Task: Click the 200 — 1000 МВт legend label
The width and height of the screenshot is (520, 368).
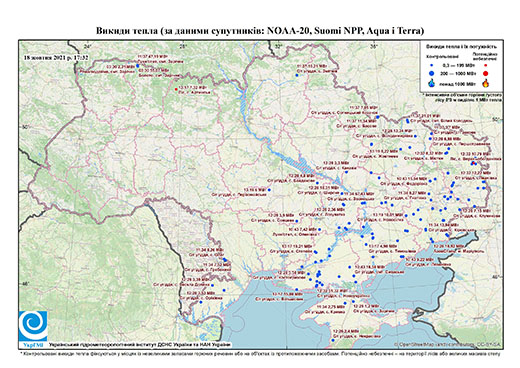Action: (x=458, y=73)
